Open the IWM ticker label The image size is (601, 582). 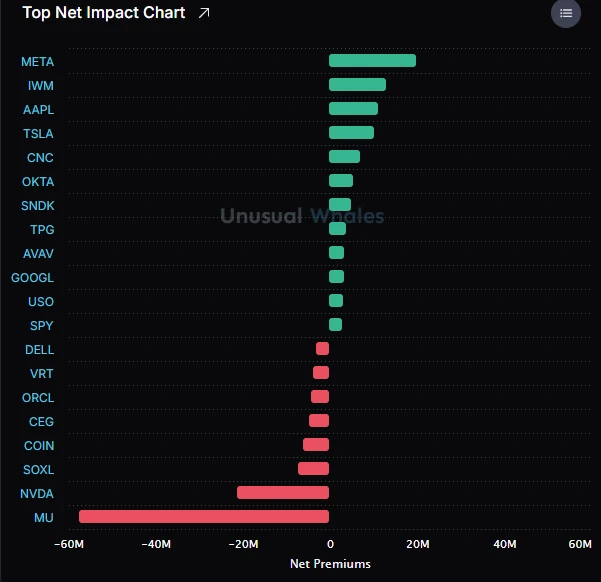coord(41,85)
